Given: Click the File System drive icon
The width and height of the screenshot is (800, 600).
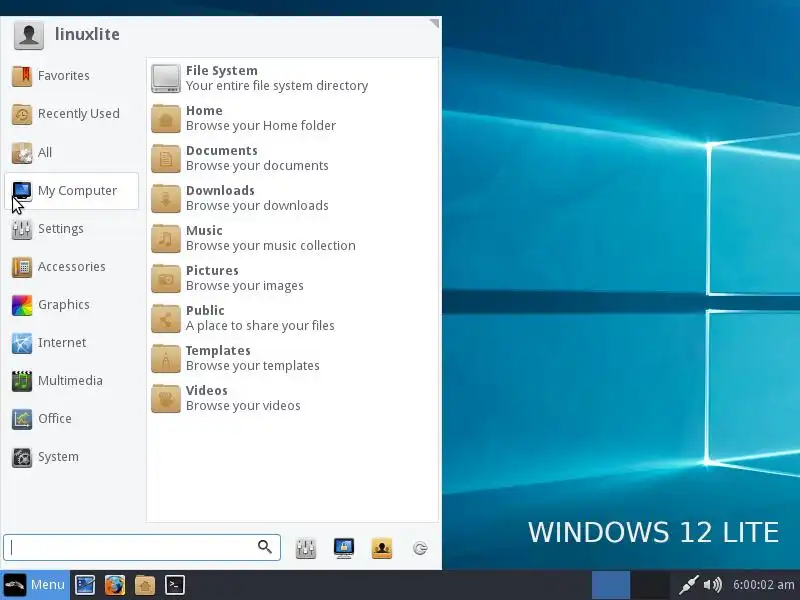Looking at the screenshot, I should tap(166, 79).
